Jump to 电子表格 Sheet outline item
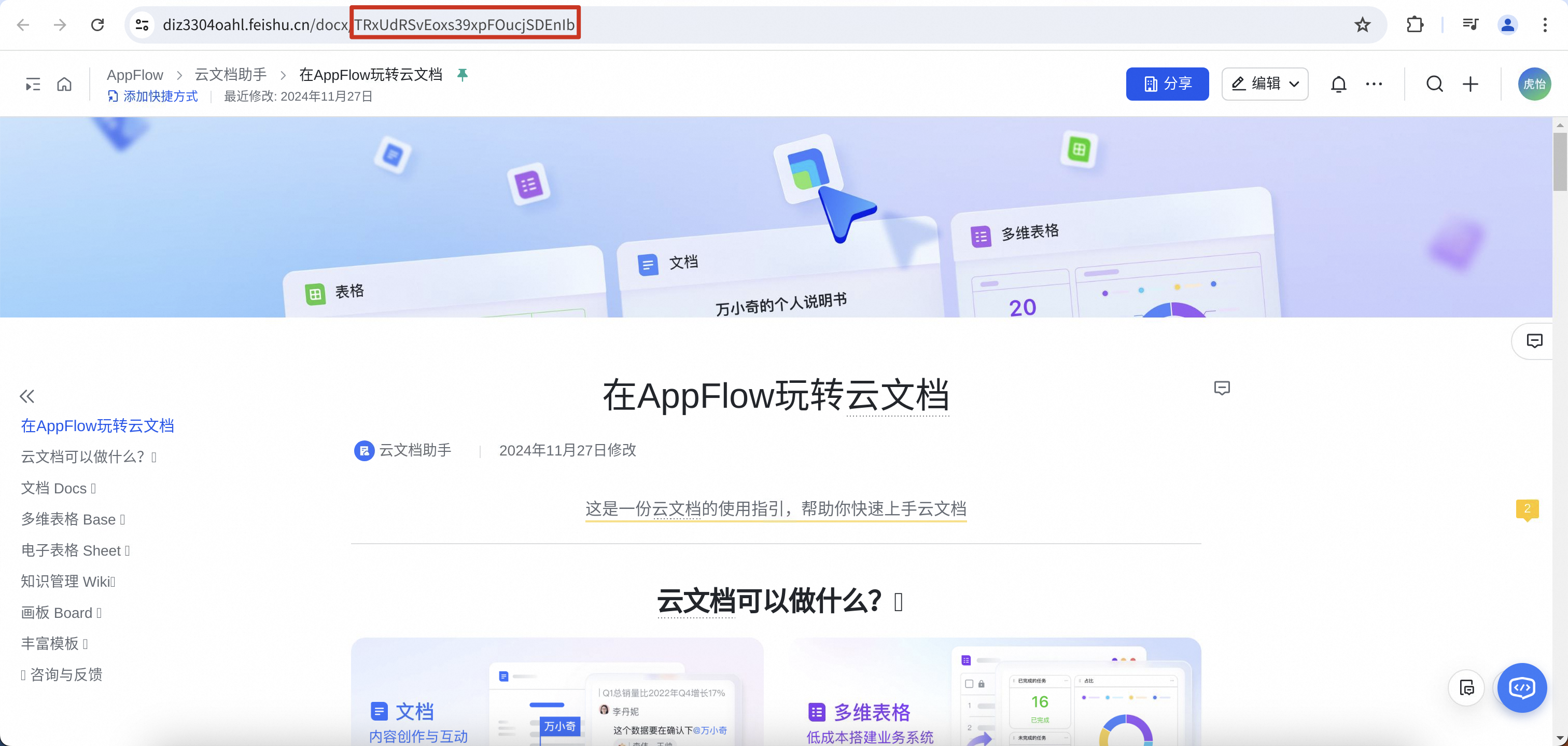Viewport: 1568px width, 746px height. pyautogui.click(x=76, y=550)
